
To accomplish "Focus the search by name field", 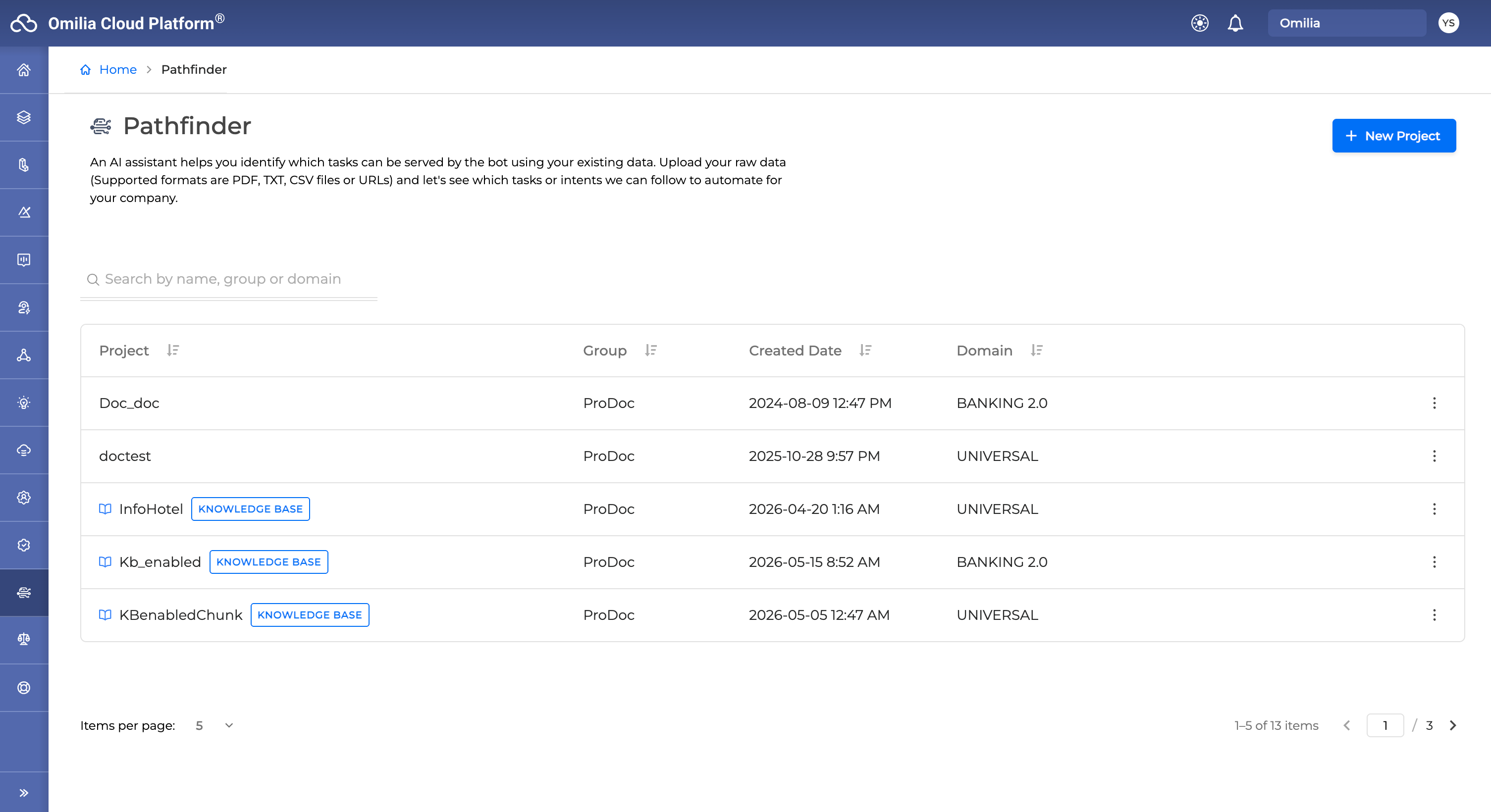I will (229, 279).
